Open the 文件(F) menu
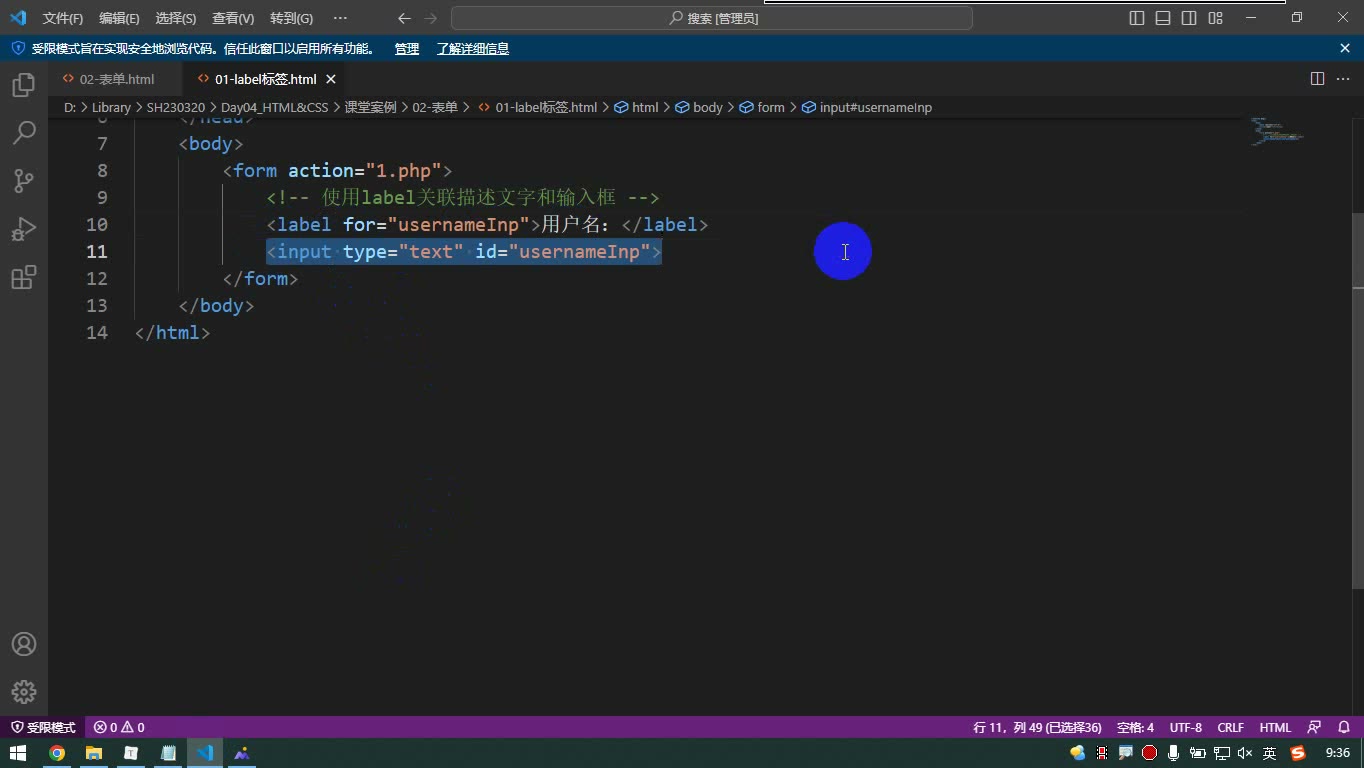 coord(63,18)
